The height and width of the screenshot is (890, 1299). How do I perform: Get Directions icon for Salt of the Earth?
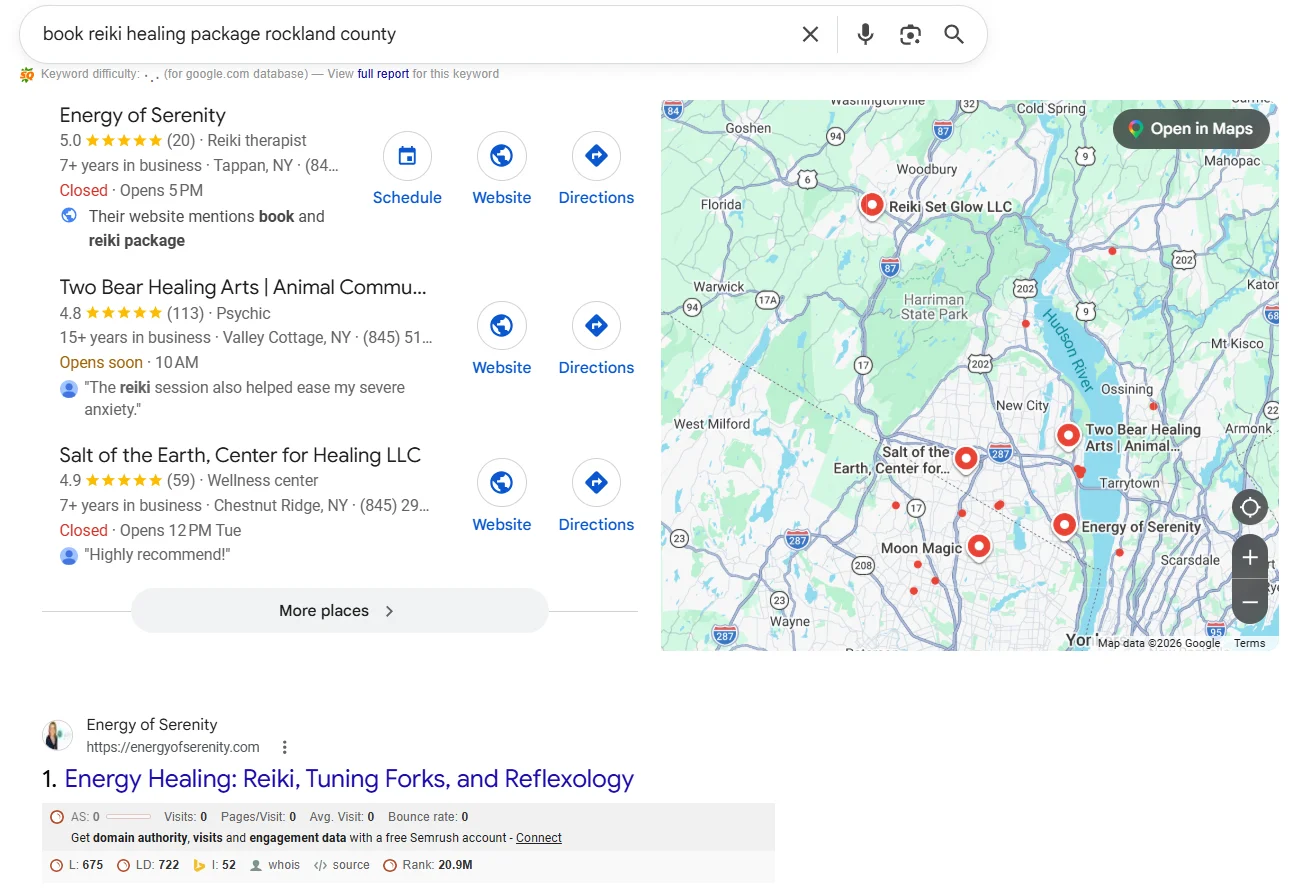pyautogui.click(x=596, y=483)
